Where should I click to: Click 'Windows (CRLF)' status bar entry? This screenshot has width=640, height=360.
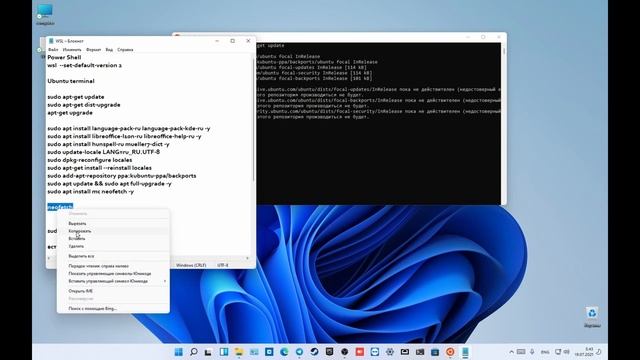click(x=191, y=265)
